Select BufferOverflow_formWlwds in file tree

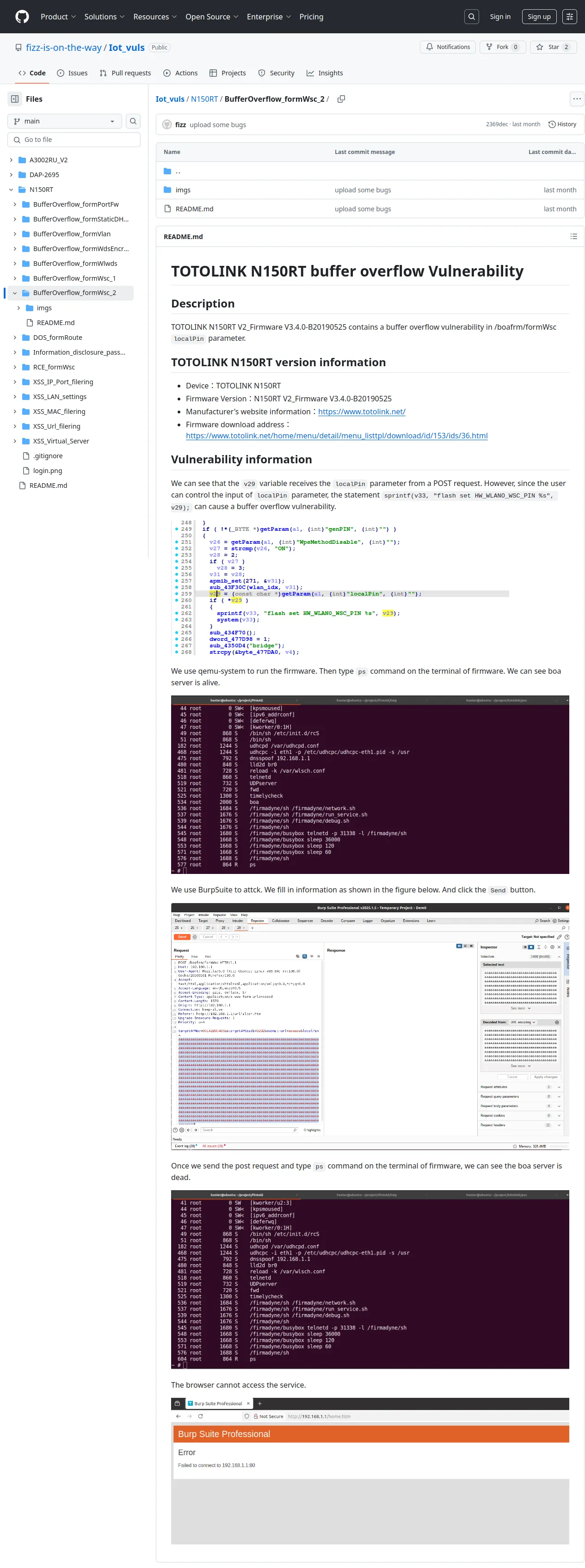[75, 264]
